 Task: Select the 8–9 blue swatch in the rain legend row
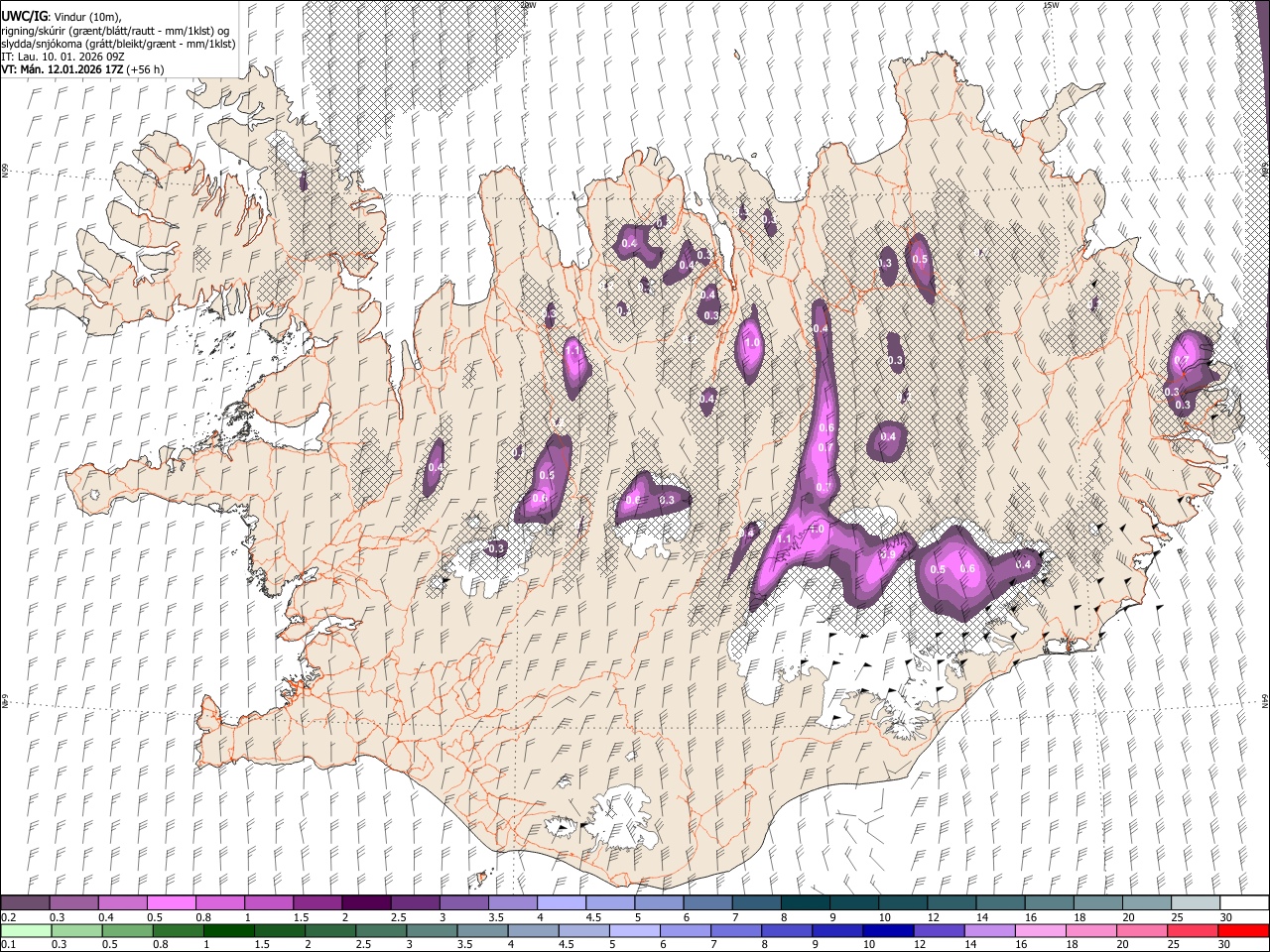(x=786, y=930)
